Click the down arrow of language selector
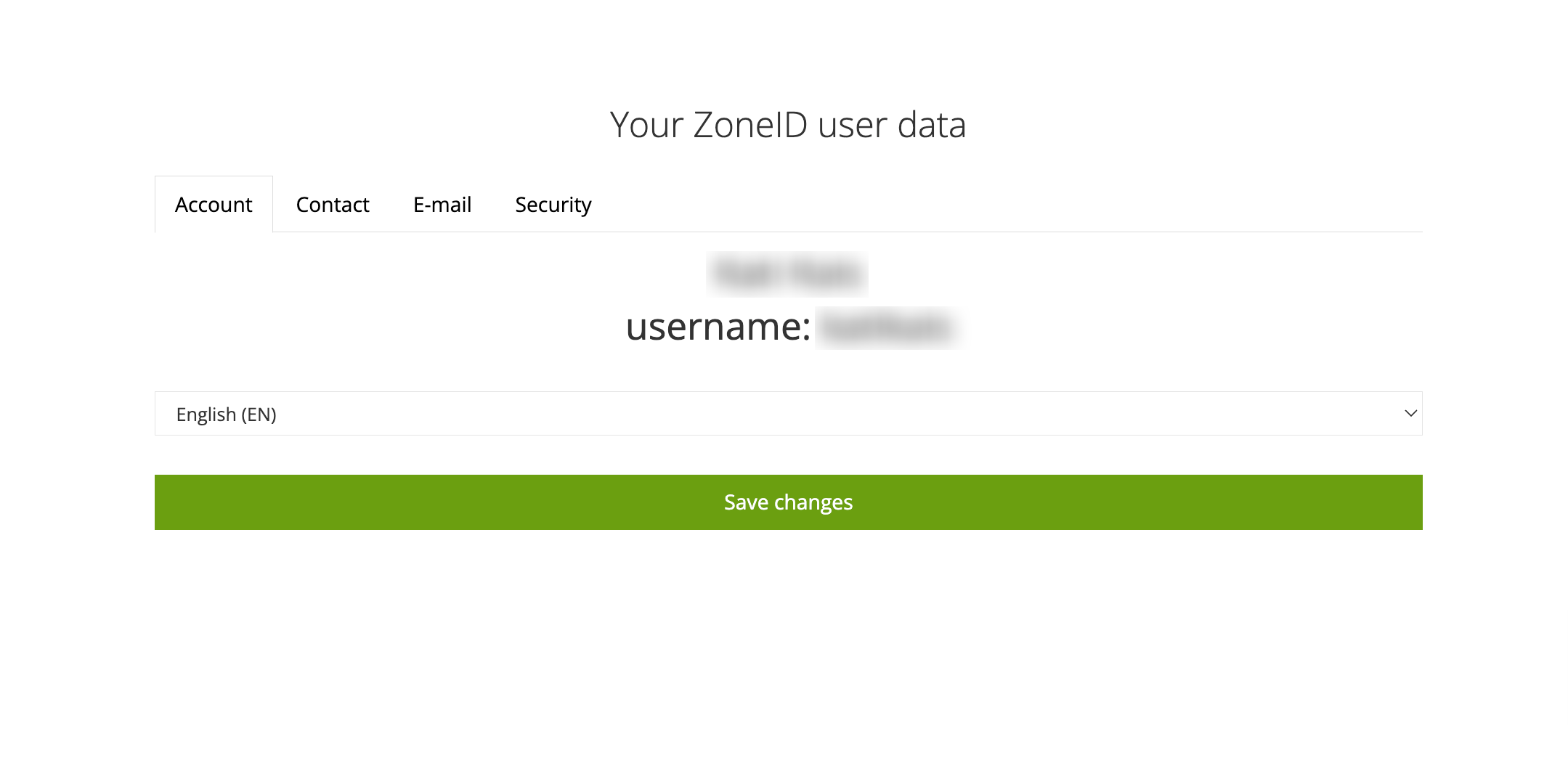The height and width of the screenshot is (760, 1568). [1410, 414]
